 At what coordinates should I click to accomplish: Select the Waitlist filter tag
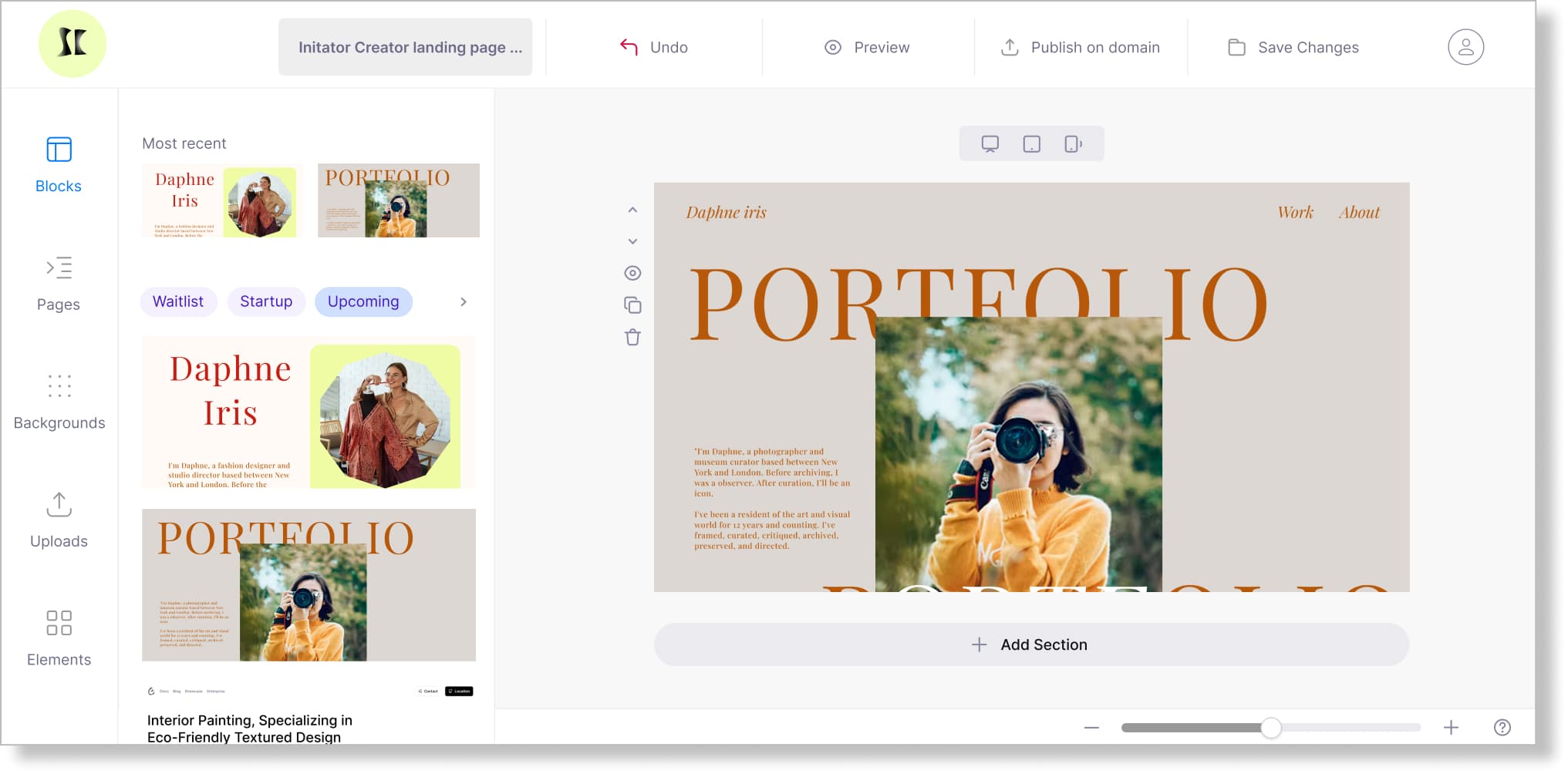point(178,301)
